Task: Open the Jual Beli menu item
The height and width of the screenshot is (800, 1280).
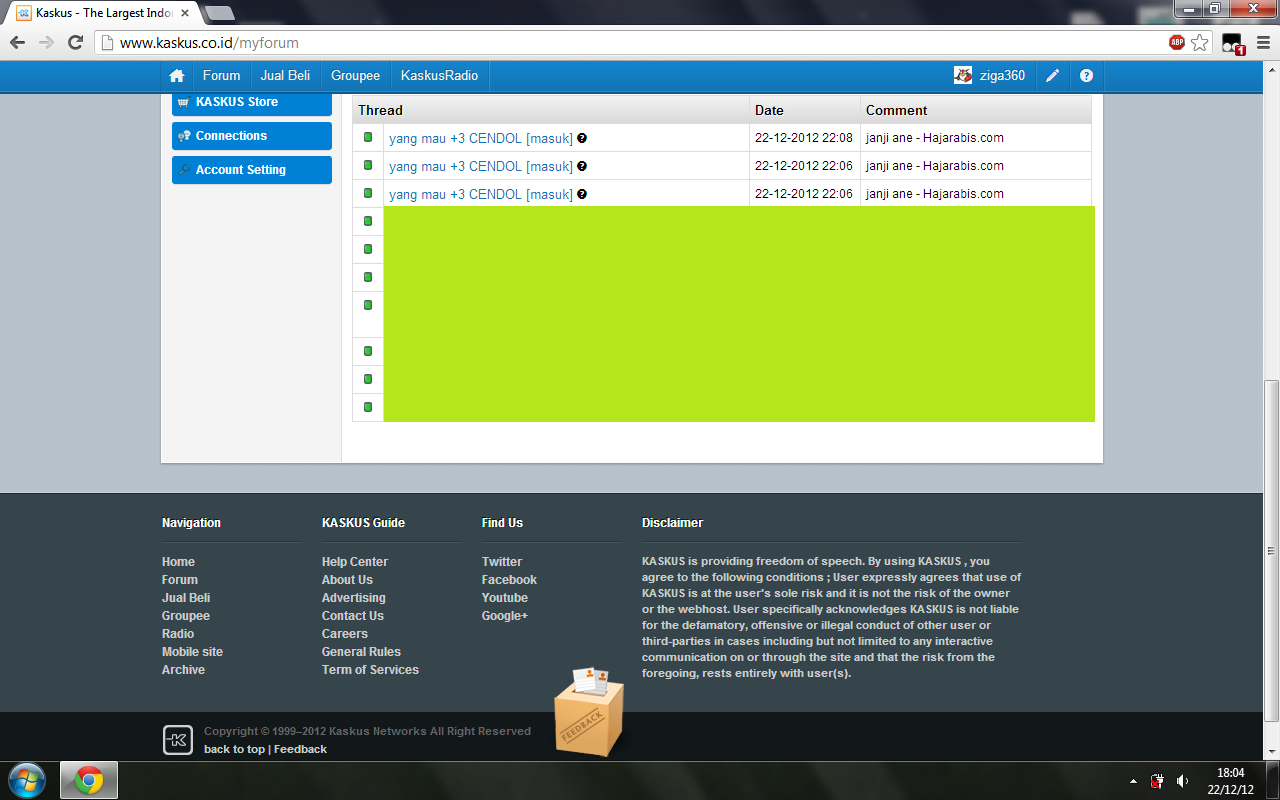Action: pyautogui.click(x=285, y=75)
